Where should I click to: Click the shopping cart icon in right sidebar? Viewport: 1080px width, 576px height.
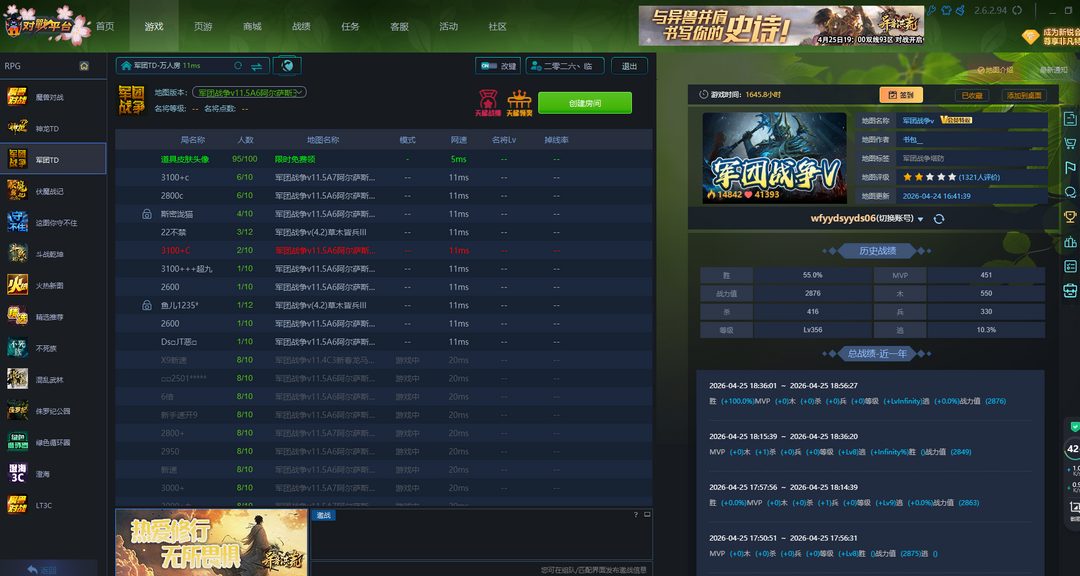(x=1070, y=143)
